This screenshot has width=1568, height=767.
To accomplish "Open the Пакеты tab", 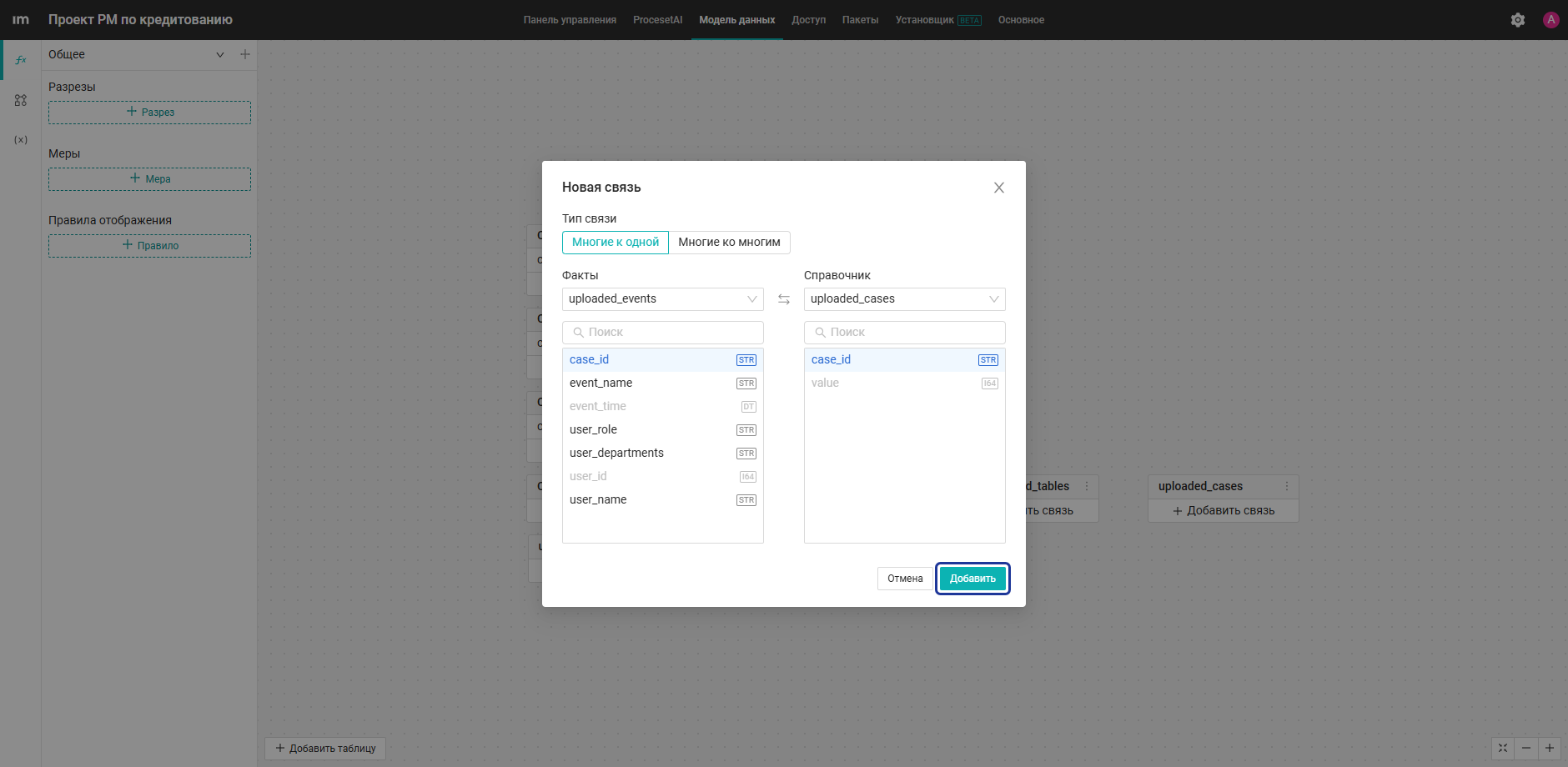I will pos(860,20).
